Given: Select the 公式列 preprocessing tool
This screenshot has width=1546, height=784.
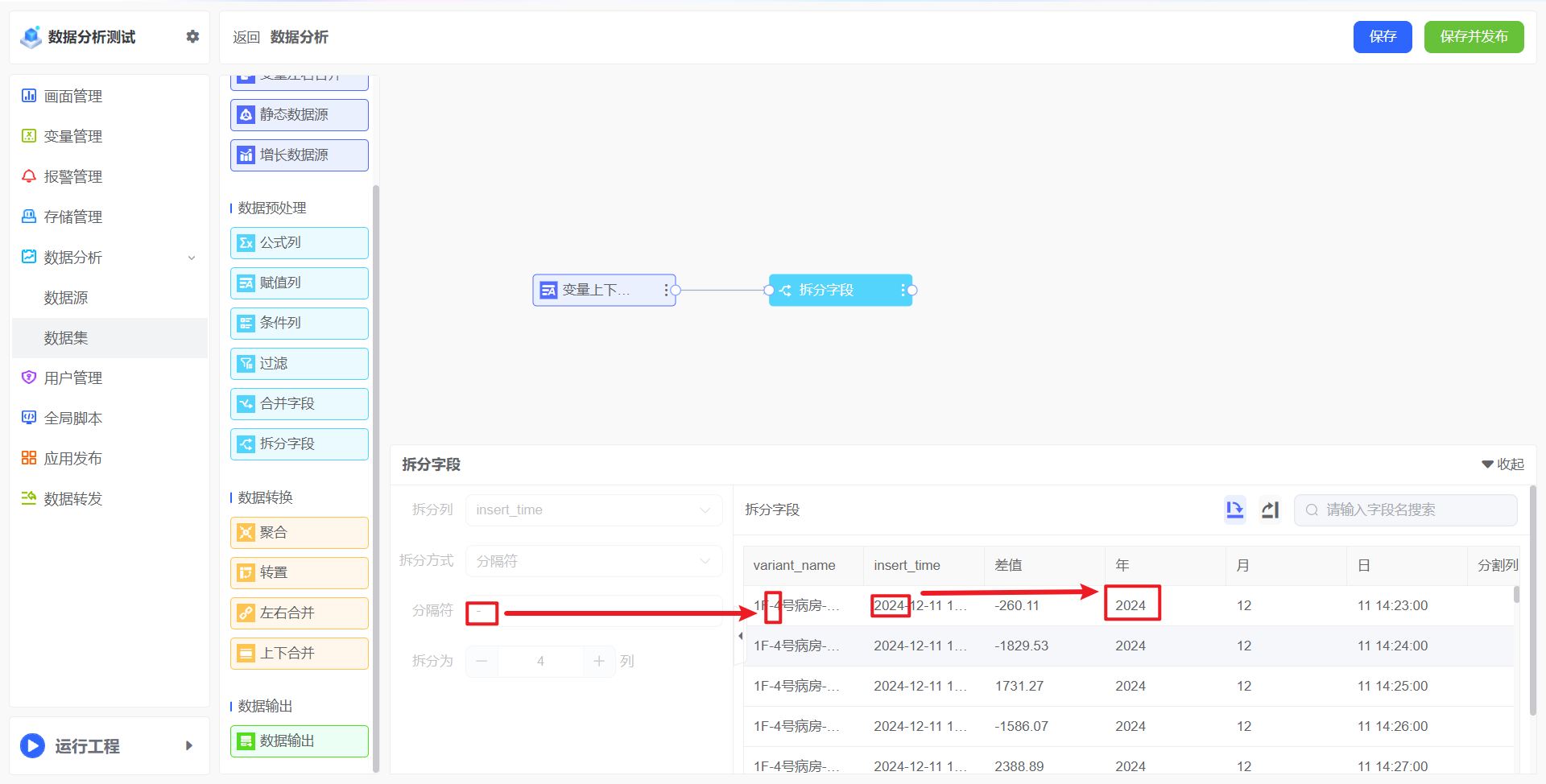Looking at the screenshot, I should [x=299, y=242].
